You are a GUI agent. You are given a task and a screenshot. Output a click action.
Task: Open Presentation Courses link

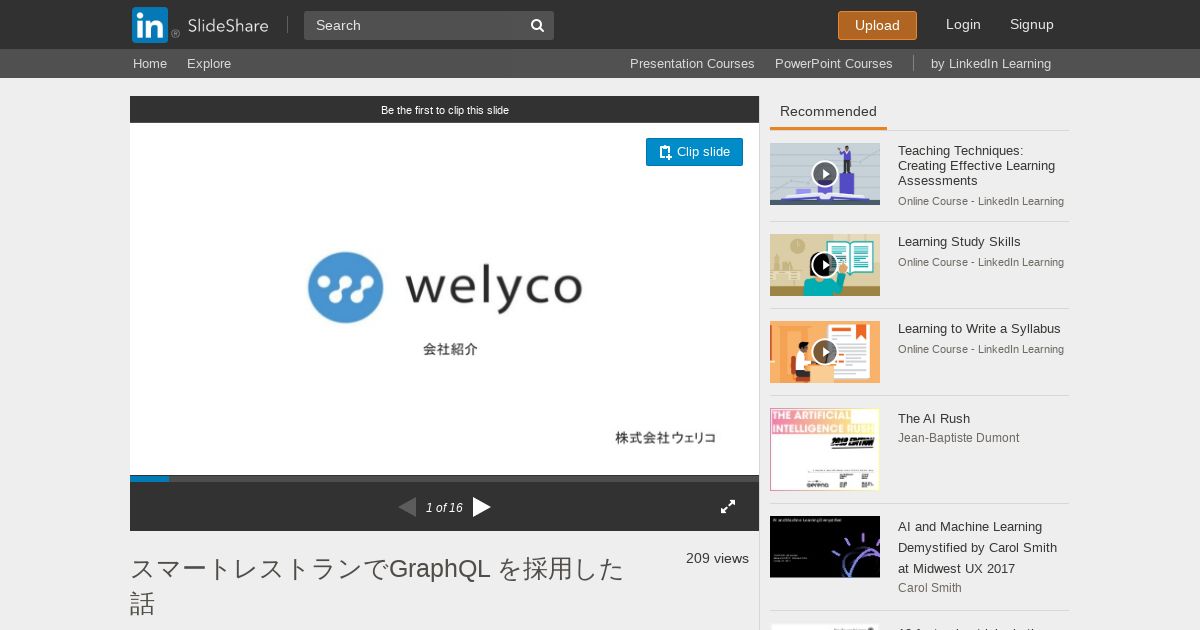pos(692,63)
